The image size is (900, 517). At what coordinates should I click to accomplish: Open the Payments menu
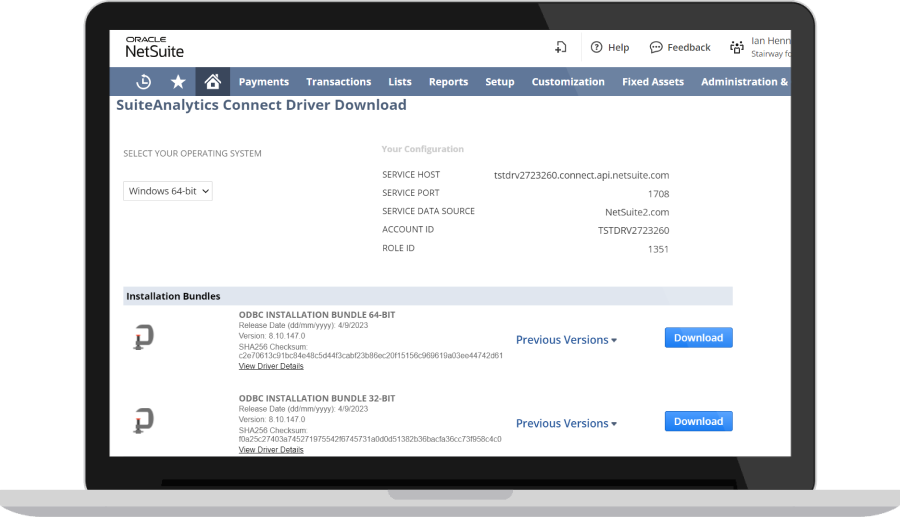pyautogui.click(x=263, y=81)
